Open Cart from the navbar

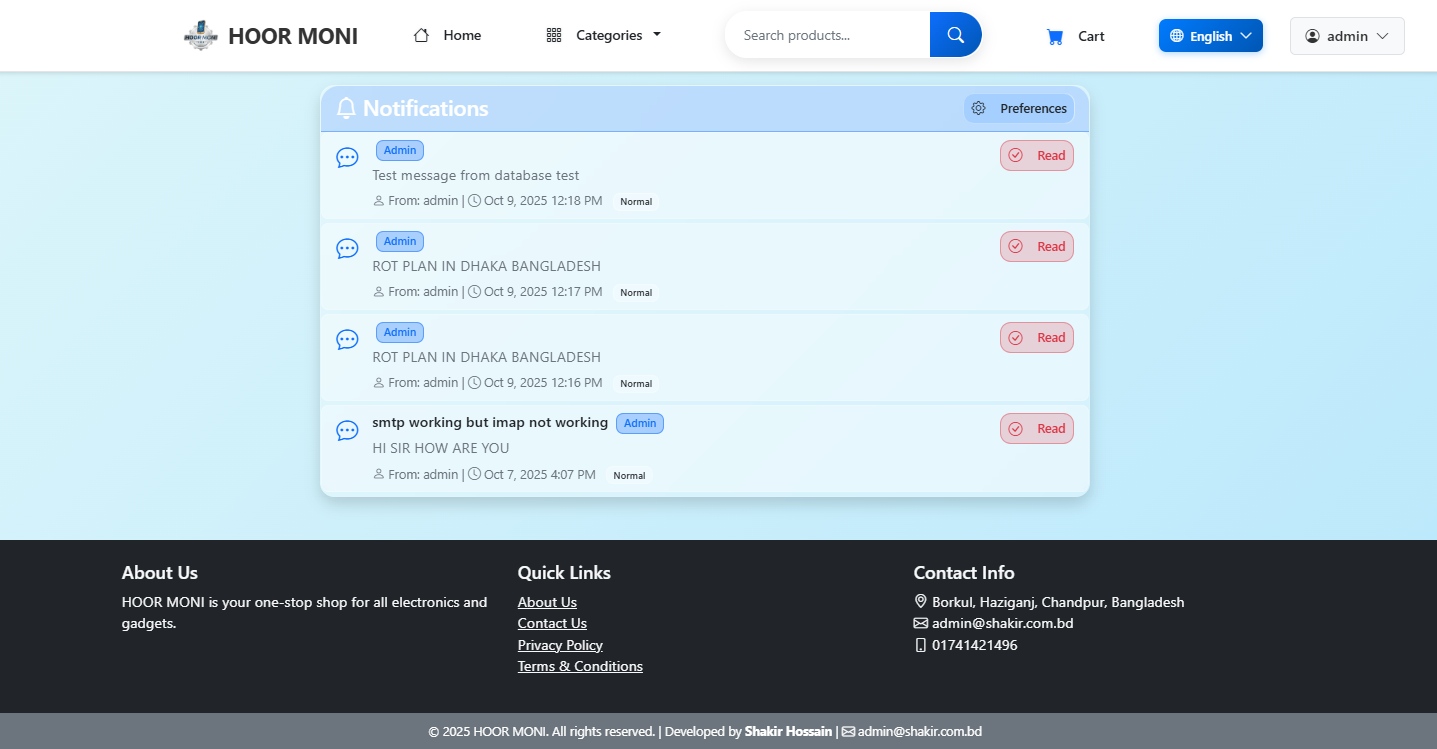pyautogui.click(x=1075, y=36)
